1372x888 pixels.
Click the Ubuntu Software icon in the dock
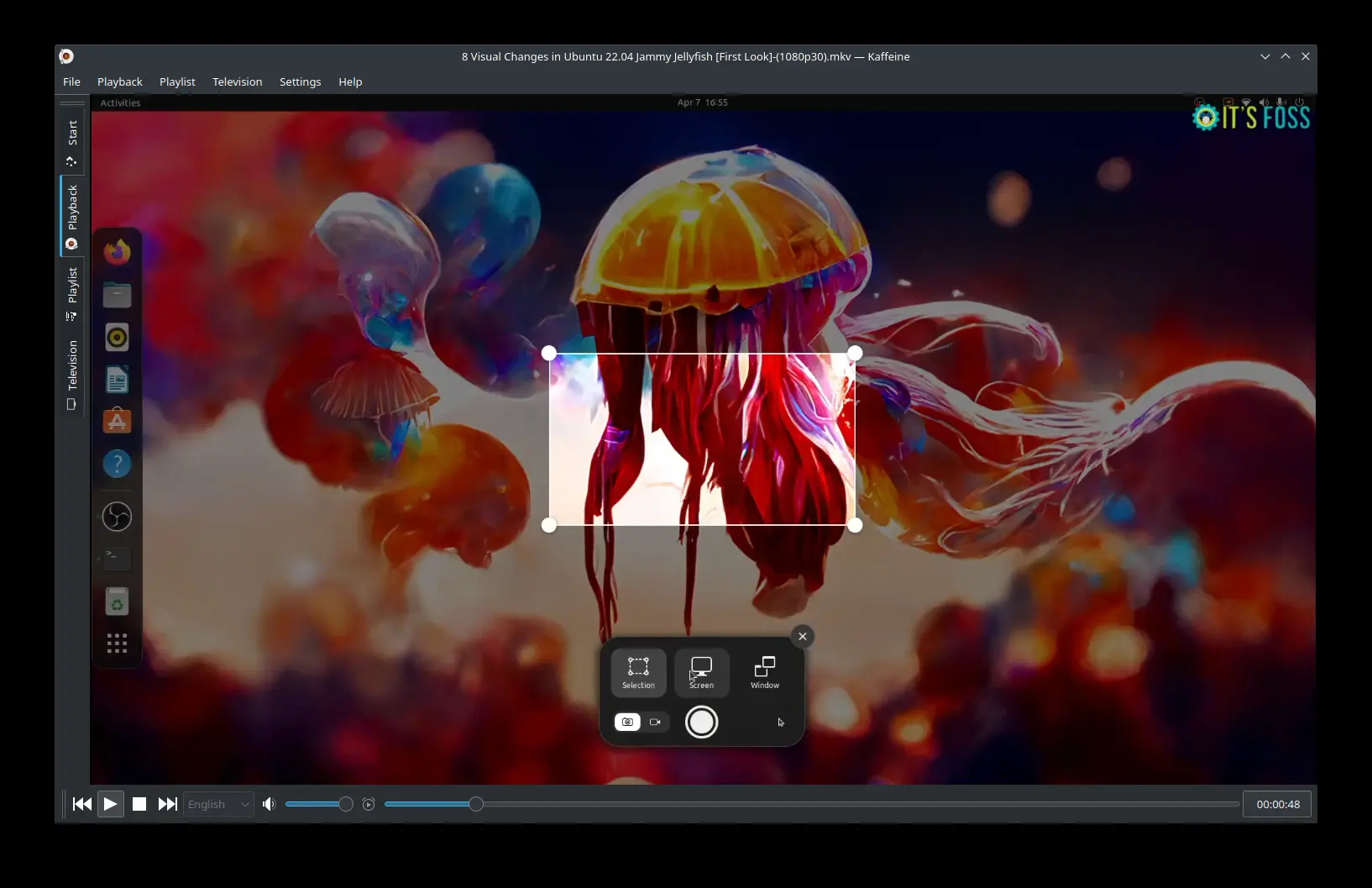(x=117, y=421)
